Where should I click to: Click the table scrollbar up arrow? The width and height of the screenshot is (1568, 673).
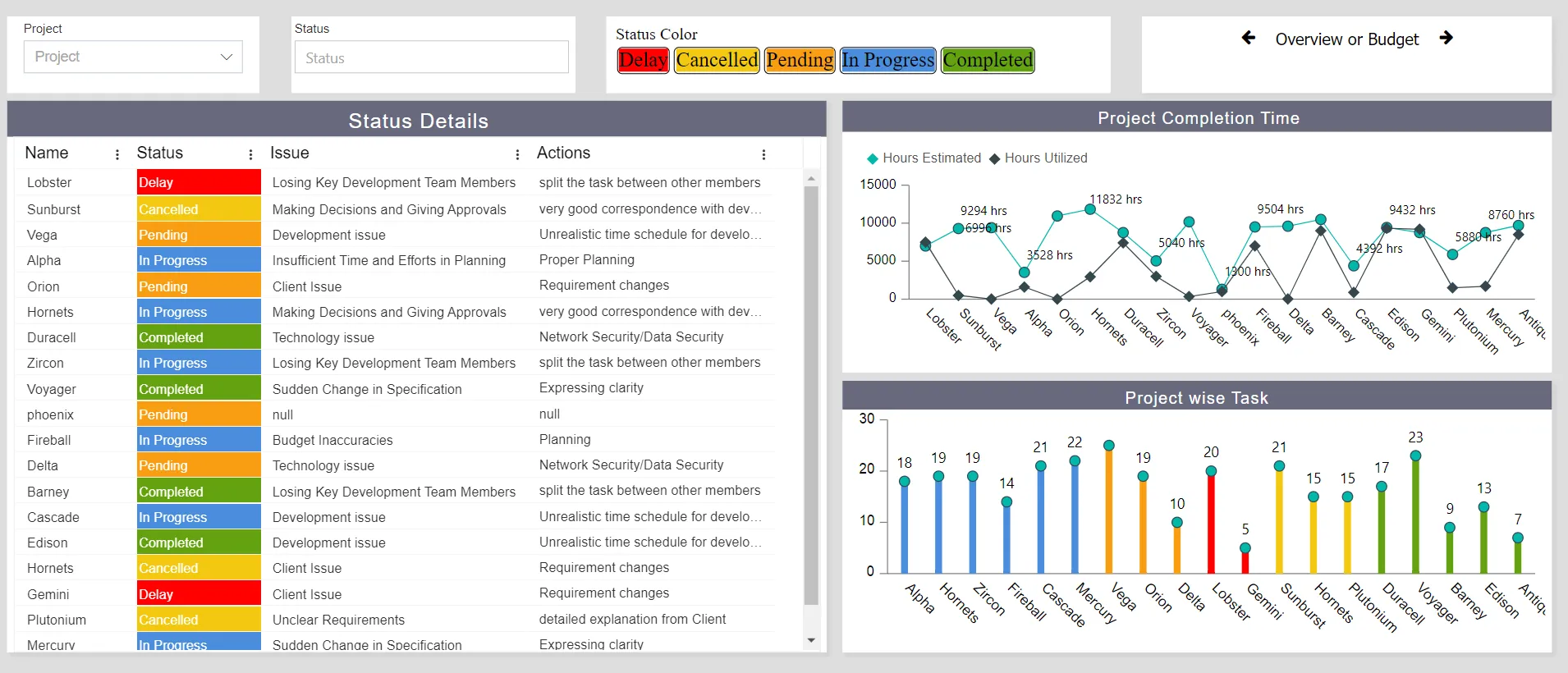(x=811, y=178)
